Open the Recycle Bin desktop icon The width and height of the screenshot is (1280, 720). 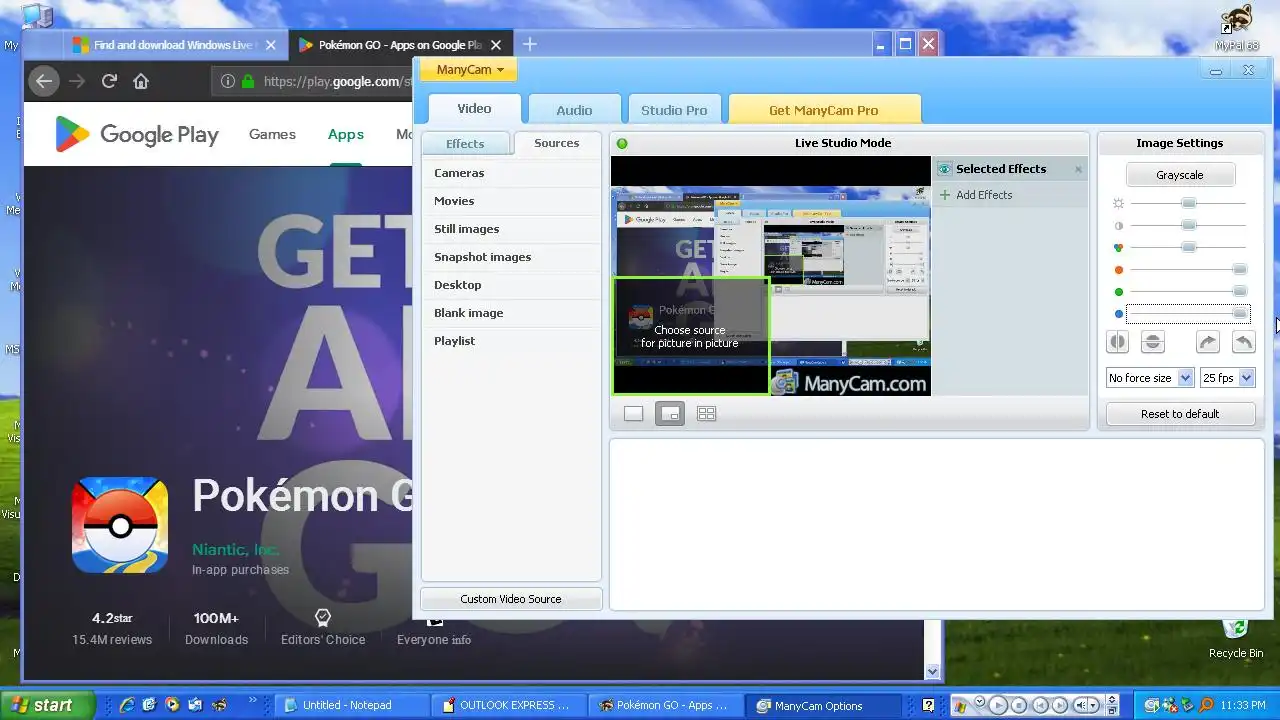1236,637
